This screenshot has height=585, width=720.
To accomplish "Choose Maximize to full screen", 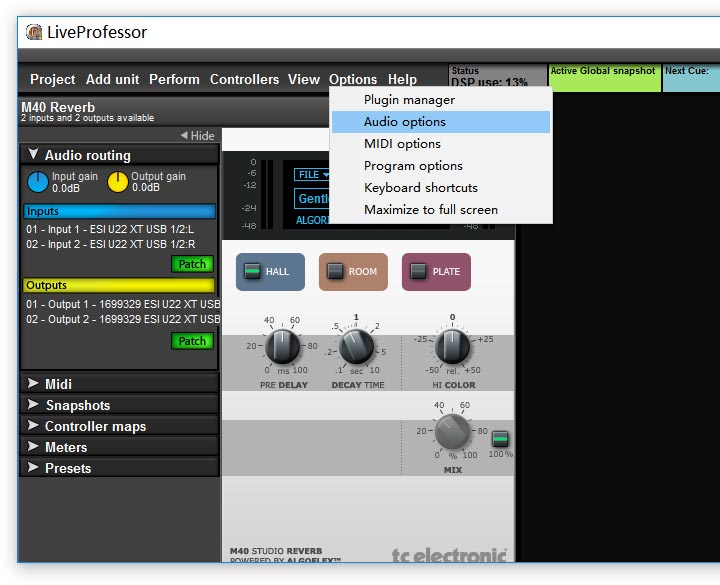I will 441,210.
